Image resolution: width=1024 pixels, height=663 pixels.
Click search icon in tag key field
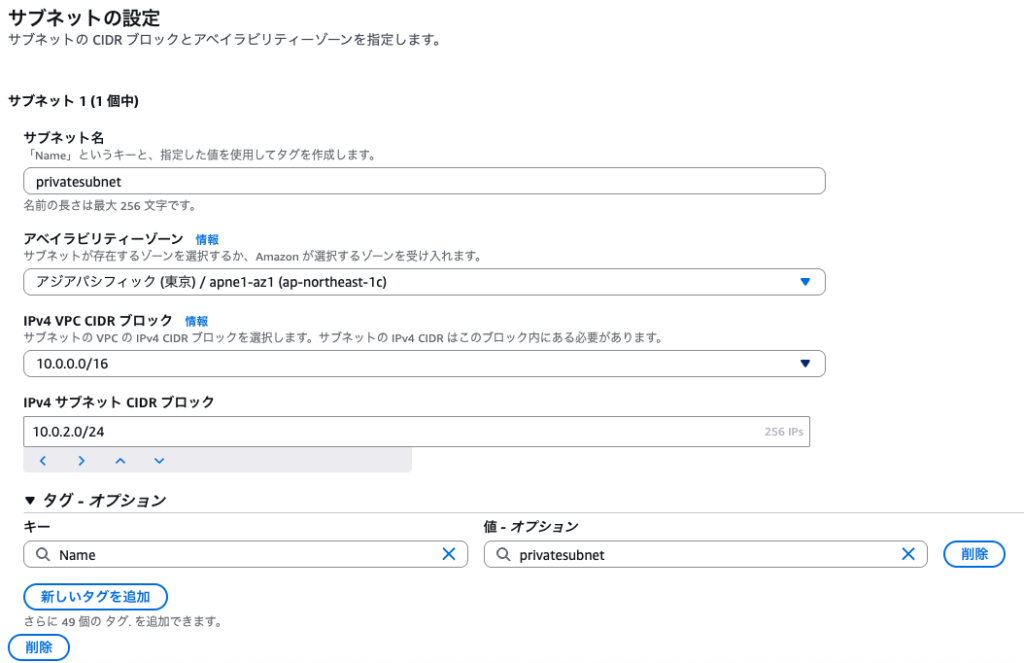[43, 554]
